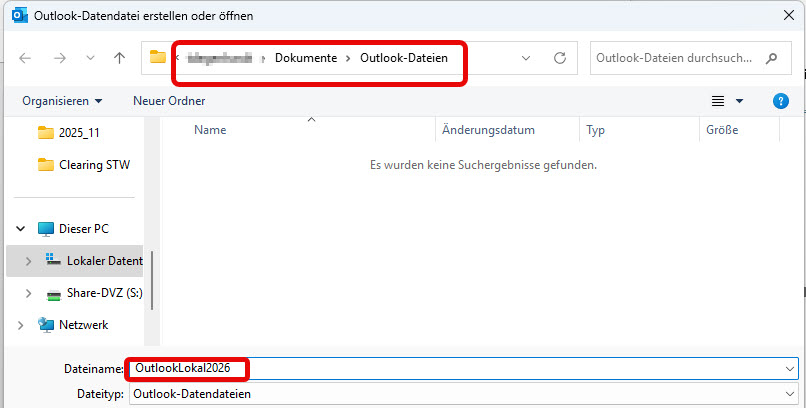Expand the Netzwerk tree node

(x=21, y=325)
